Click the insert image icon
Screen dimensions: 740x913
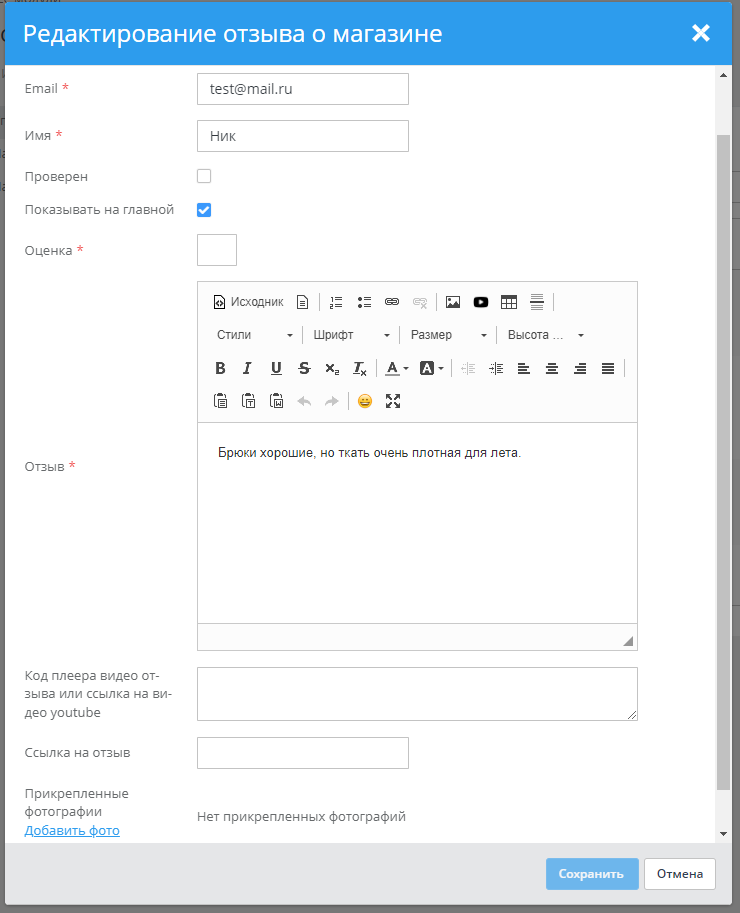click(x=453, y=302)
